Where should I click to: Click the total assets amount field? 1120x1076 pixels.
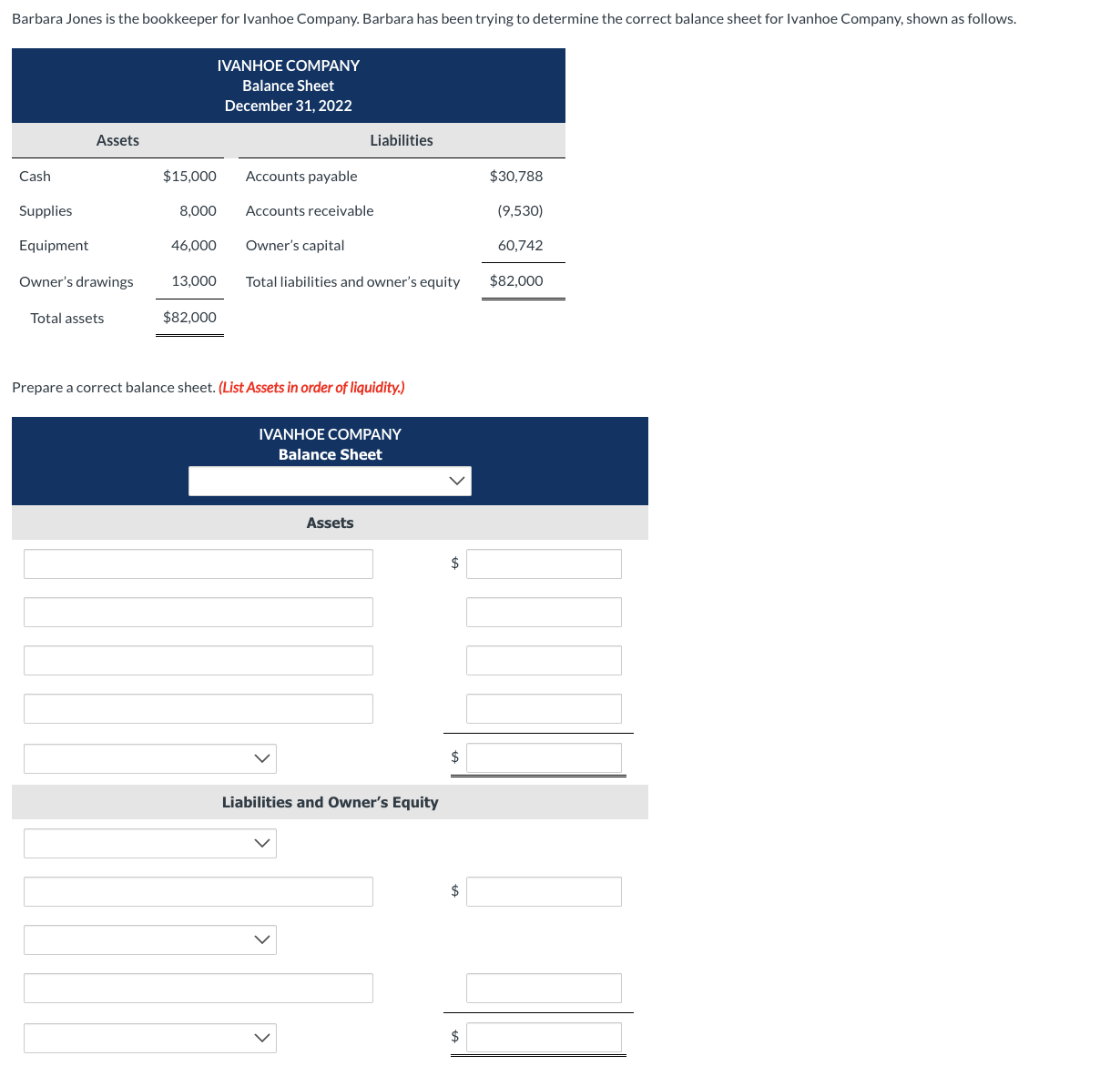543,758
